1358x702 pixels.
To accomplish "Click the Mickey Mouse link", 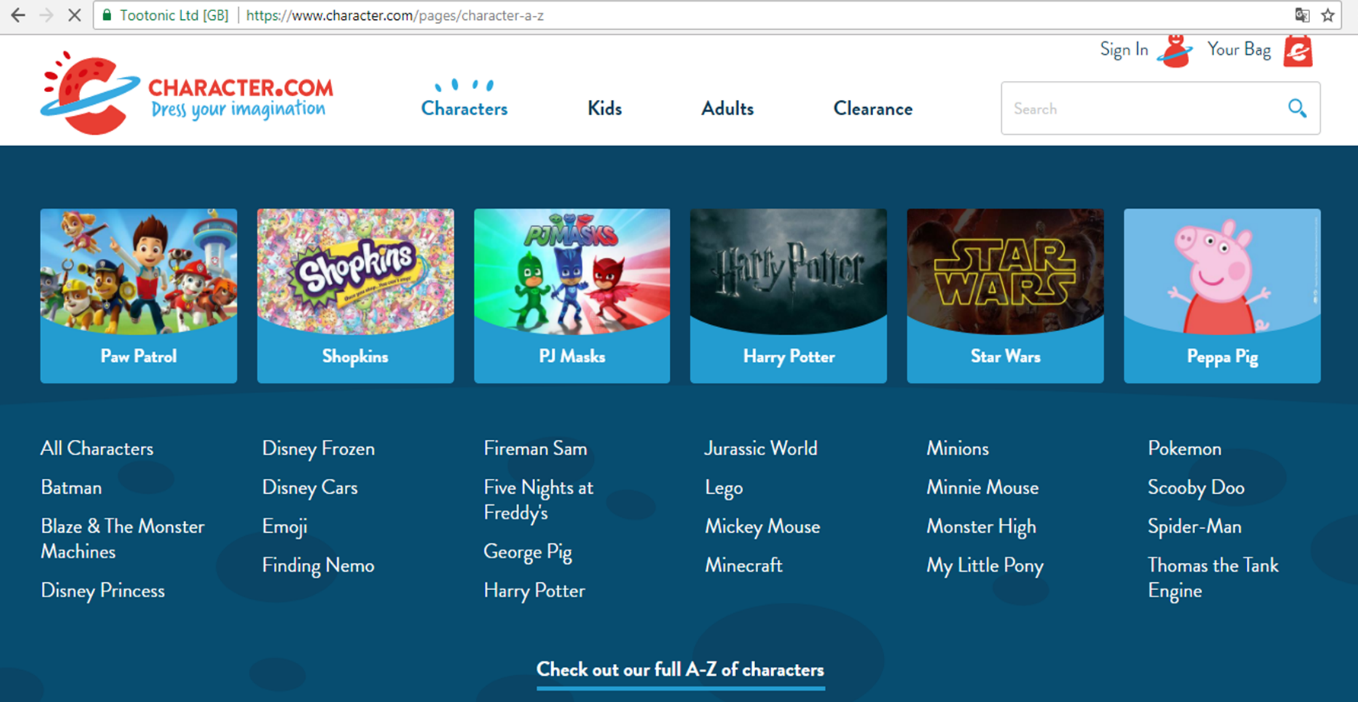I will (762, 527).
